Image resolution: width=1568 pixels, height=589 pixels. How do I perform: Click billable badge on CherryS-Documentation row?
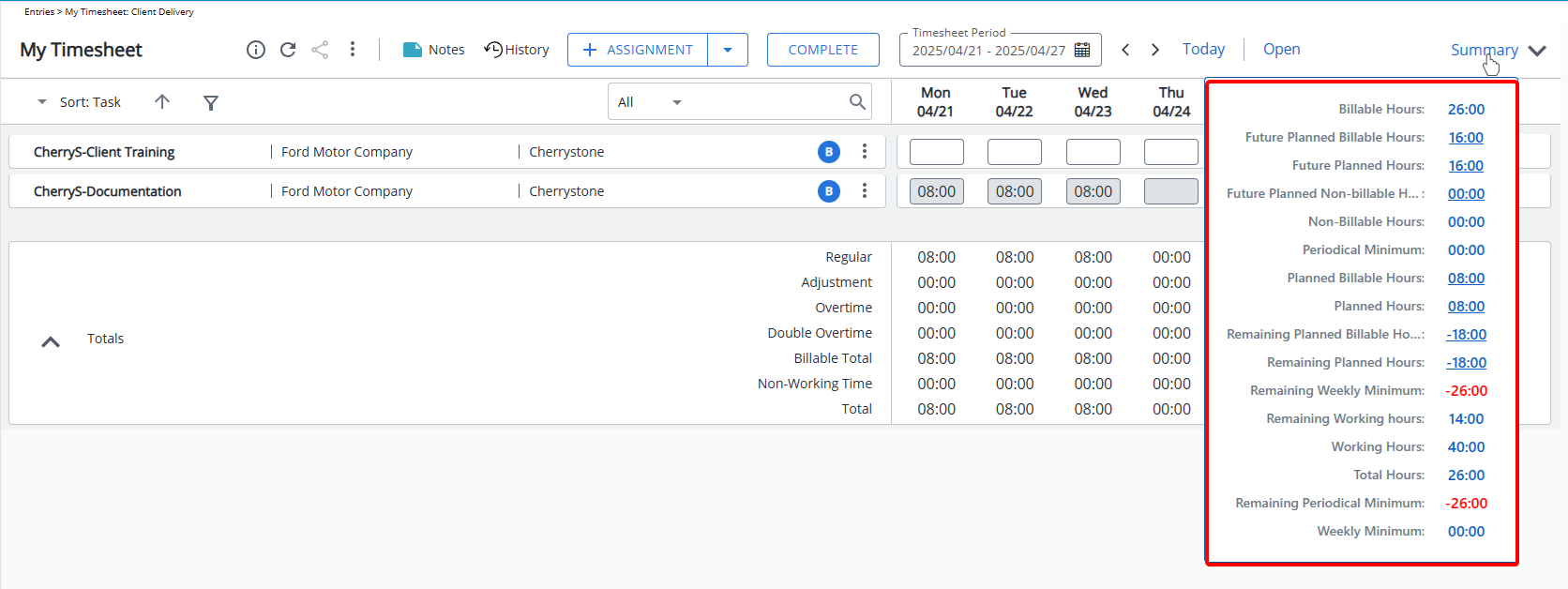click(x=829, y=191)
